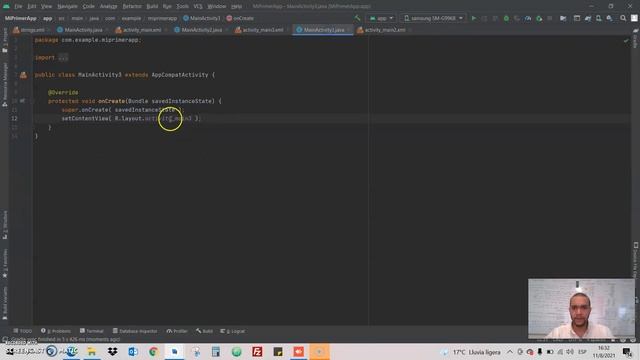The width and height of the screenshot is (640, 360).
Task: Open the Filezilla icon in the taskbar
Action: [257, 351]
